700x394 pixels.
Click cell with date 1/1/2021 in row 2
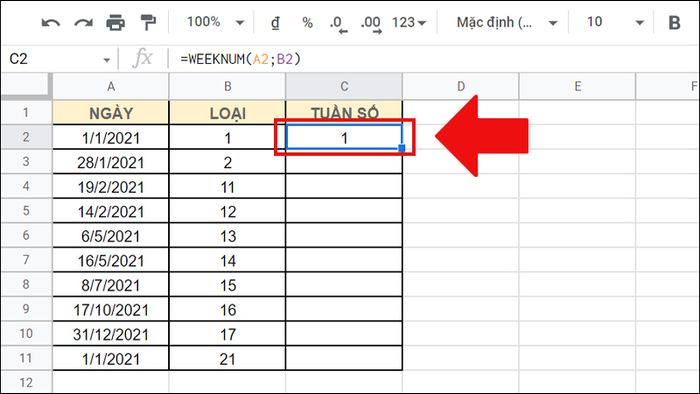click(x=111, y=137)
